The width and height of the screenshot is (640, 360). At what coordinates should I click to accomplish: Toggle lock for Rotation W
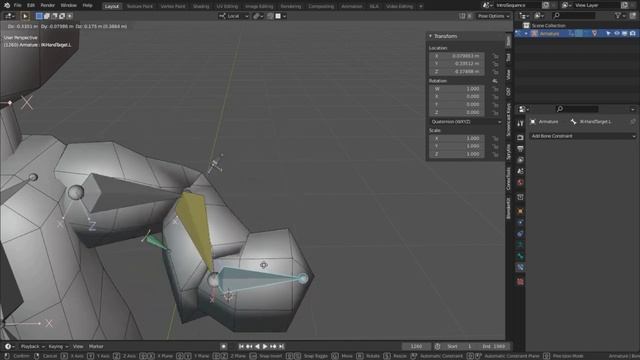pyautogui.click(x=495, y=89)
